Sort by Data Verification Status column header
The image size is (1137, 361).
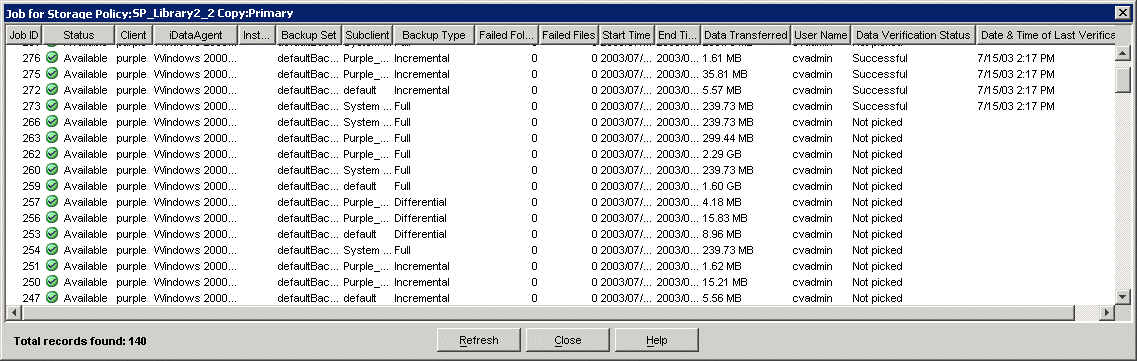(913, 35)
